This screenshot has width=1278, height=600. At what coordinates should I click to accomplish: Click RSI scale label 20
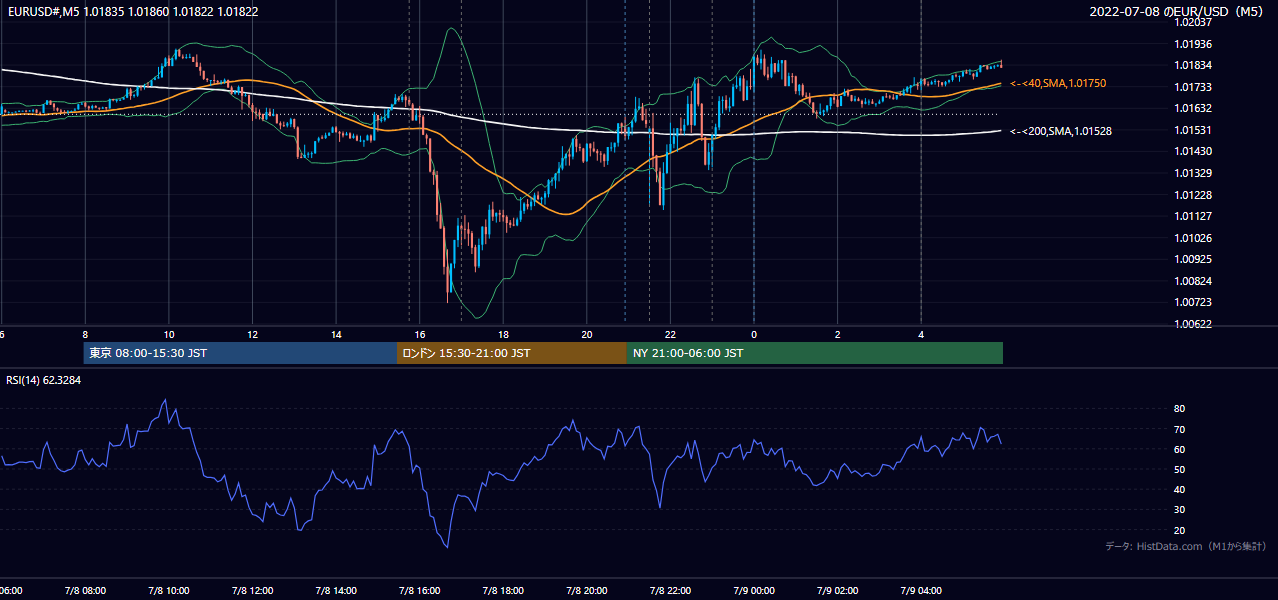pyautogui.click(x=1179, y=530)
